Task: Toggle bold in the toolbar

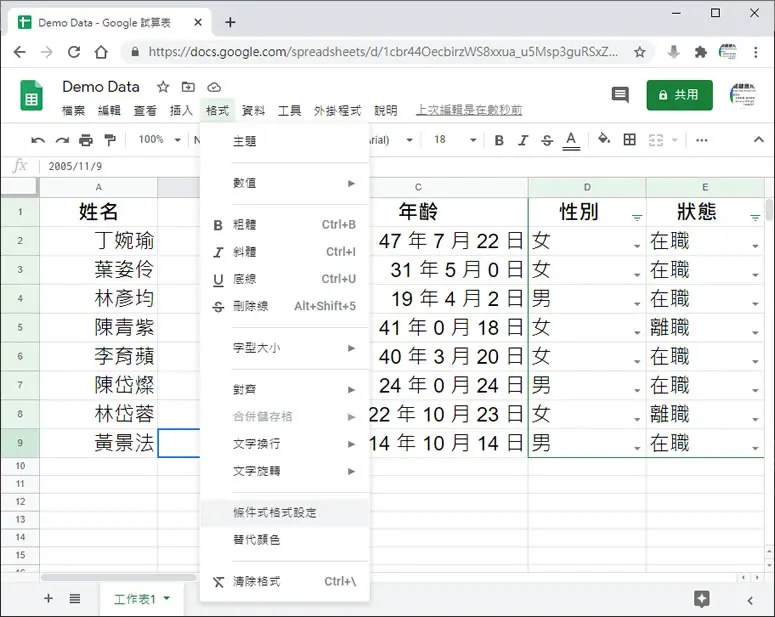Action: click(499, 140)
